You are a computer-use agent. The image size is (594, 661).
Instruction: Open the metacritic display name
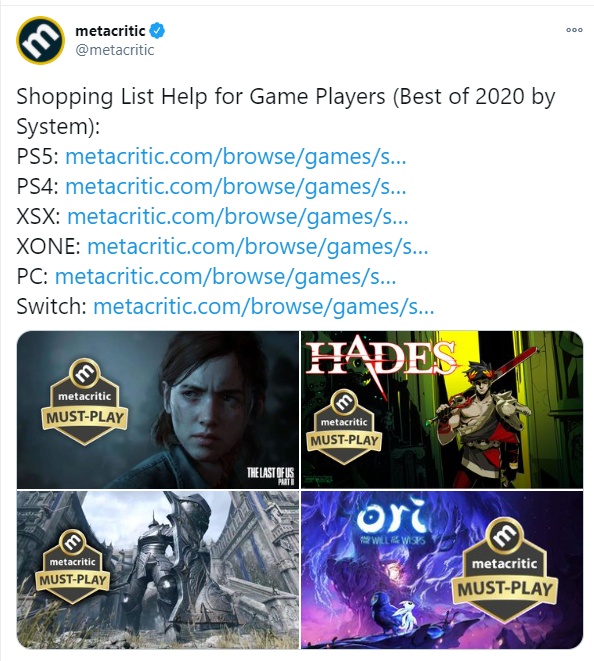[x=110, y=30]
